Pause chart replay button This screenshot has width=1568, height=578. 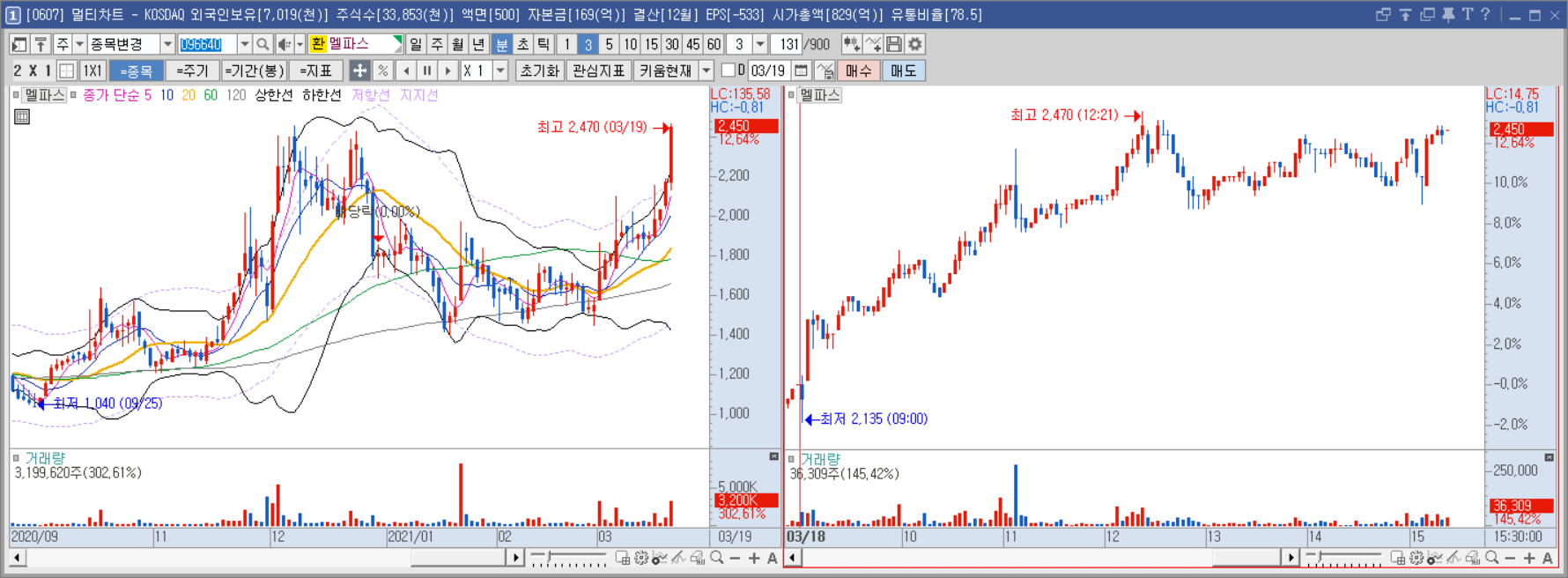(x=427, y=70)
